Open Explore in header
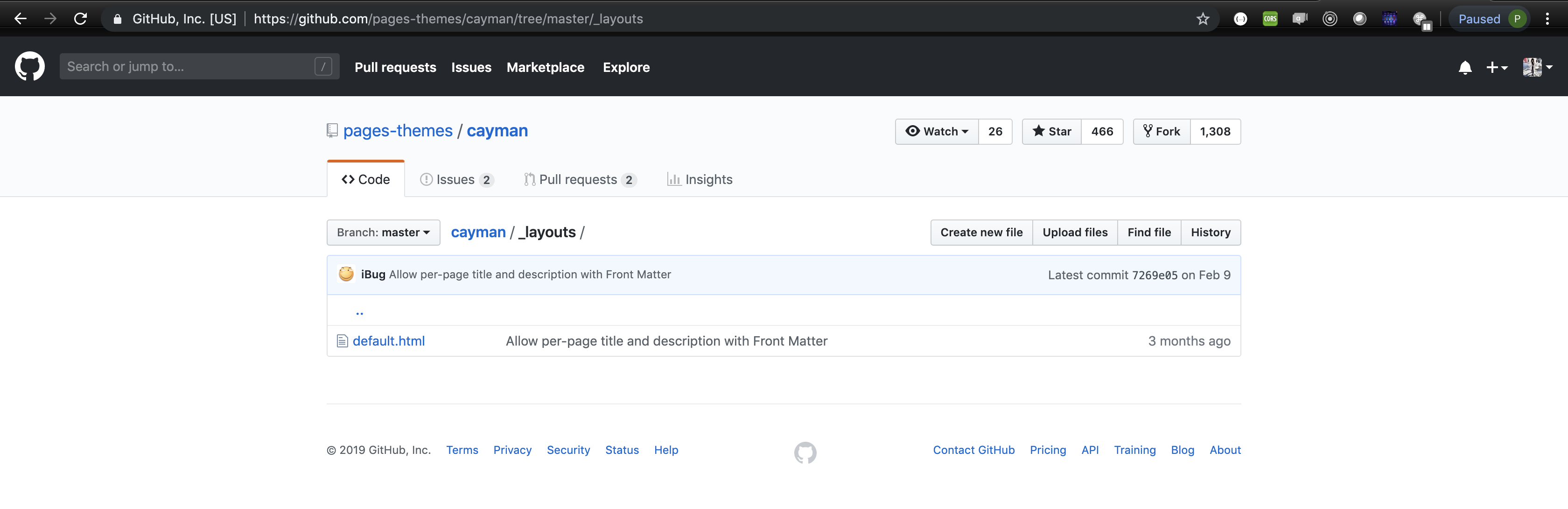 (626, 68)
